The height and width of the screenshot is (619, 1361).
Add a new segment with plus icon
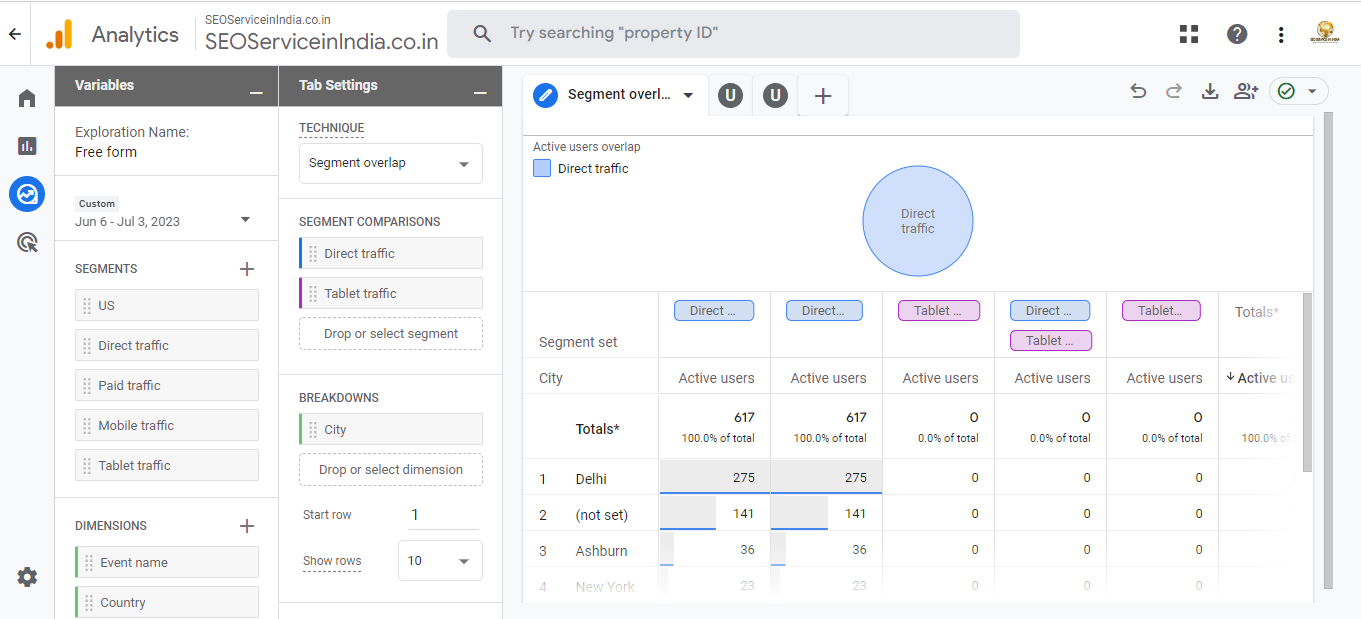coord(247,269)
